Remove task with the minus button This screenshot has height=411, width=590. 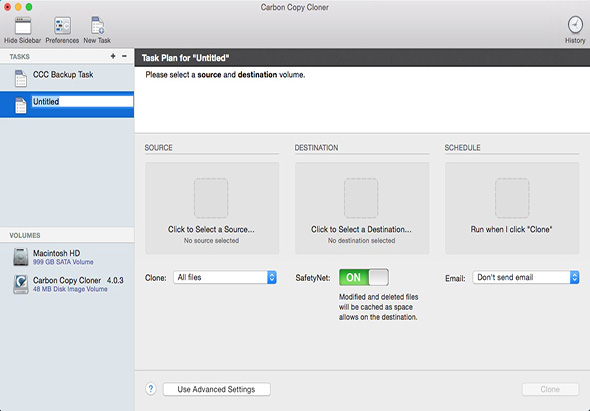(124, 56)
